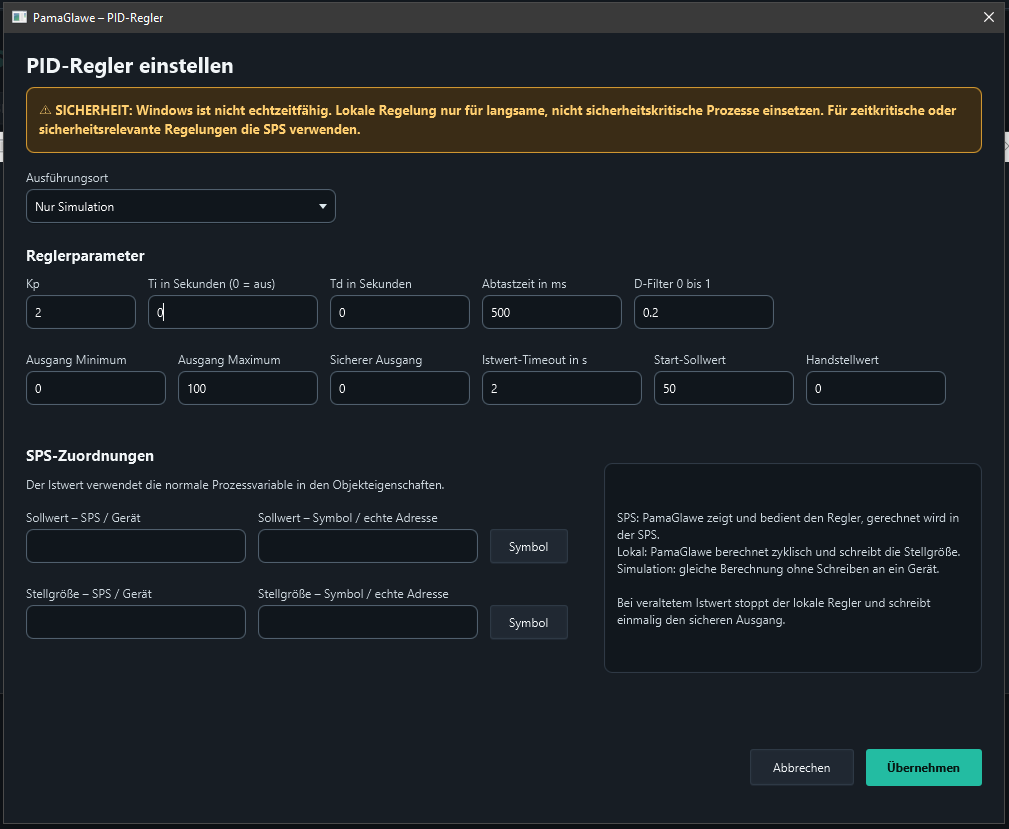Viewport: 1009px width, 829px height.
Task: Close the PID-Regler dialog window
Action: point(989,17)
